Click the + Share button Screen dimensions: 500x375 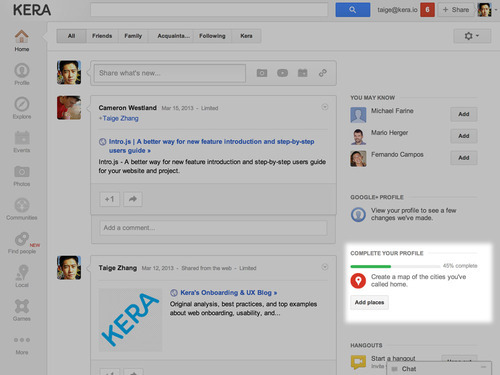[456, 10]
